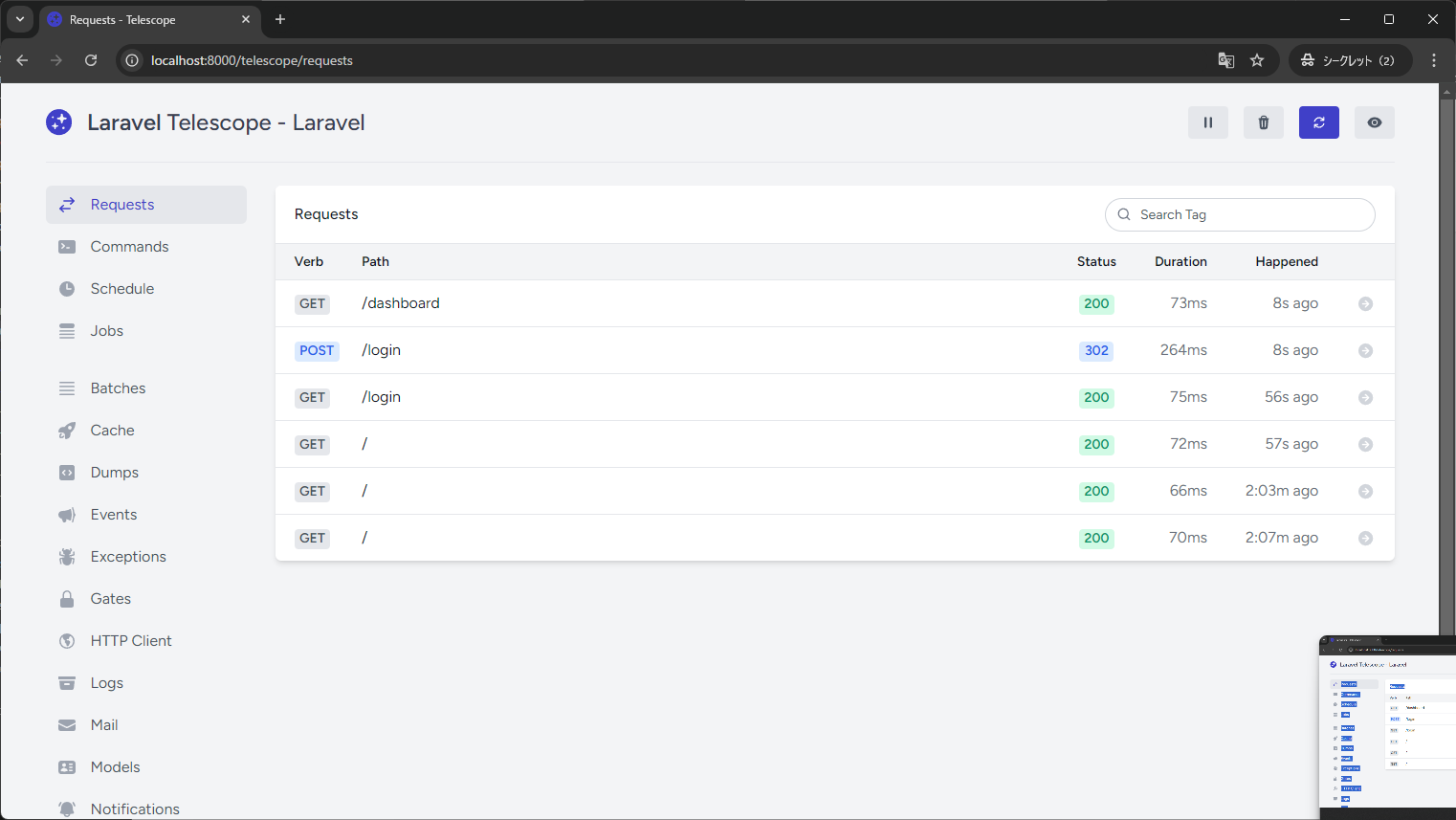This screenshot has height=820, width=1456.
Task: Open the Schedule sidebar section
Action: 146,289
